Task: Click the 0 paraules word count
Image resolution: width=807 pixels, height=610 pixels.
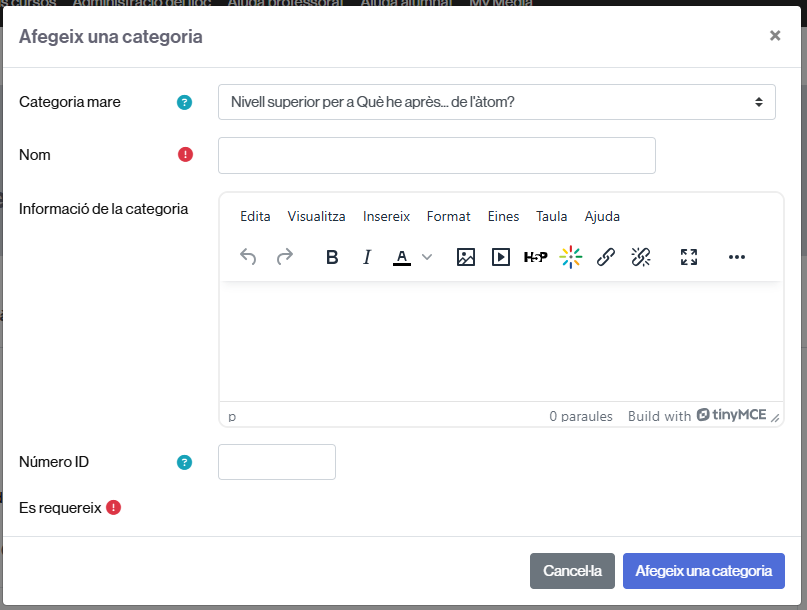Action: click(581, 416)
